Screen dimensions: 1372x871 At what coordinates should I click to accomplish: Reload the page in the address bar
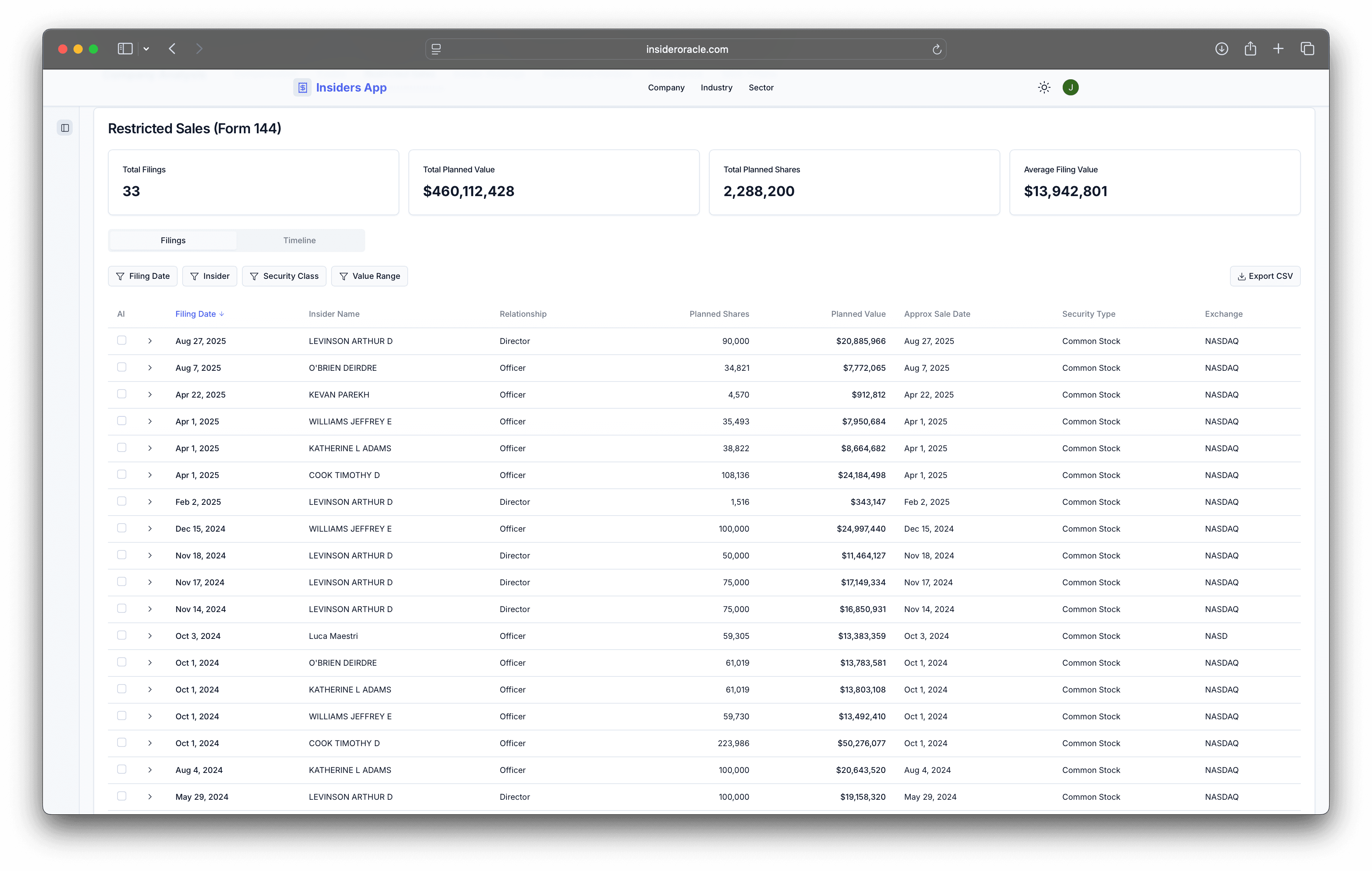[x=937, y=49]
